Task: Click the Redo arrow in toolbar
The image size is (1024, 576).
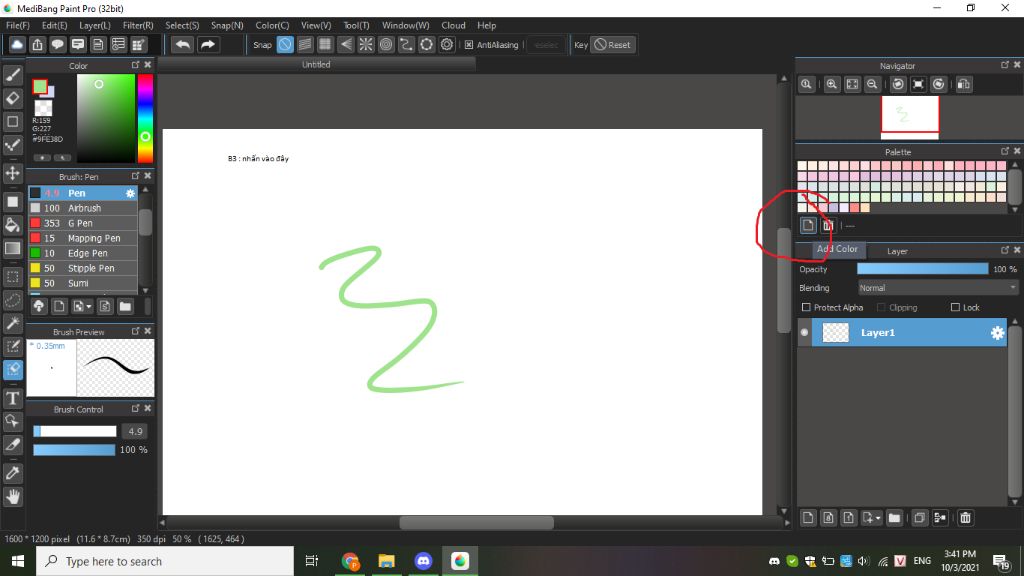Action: [208, 44]
